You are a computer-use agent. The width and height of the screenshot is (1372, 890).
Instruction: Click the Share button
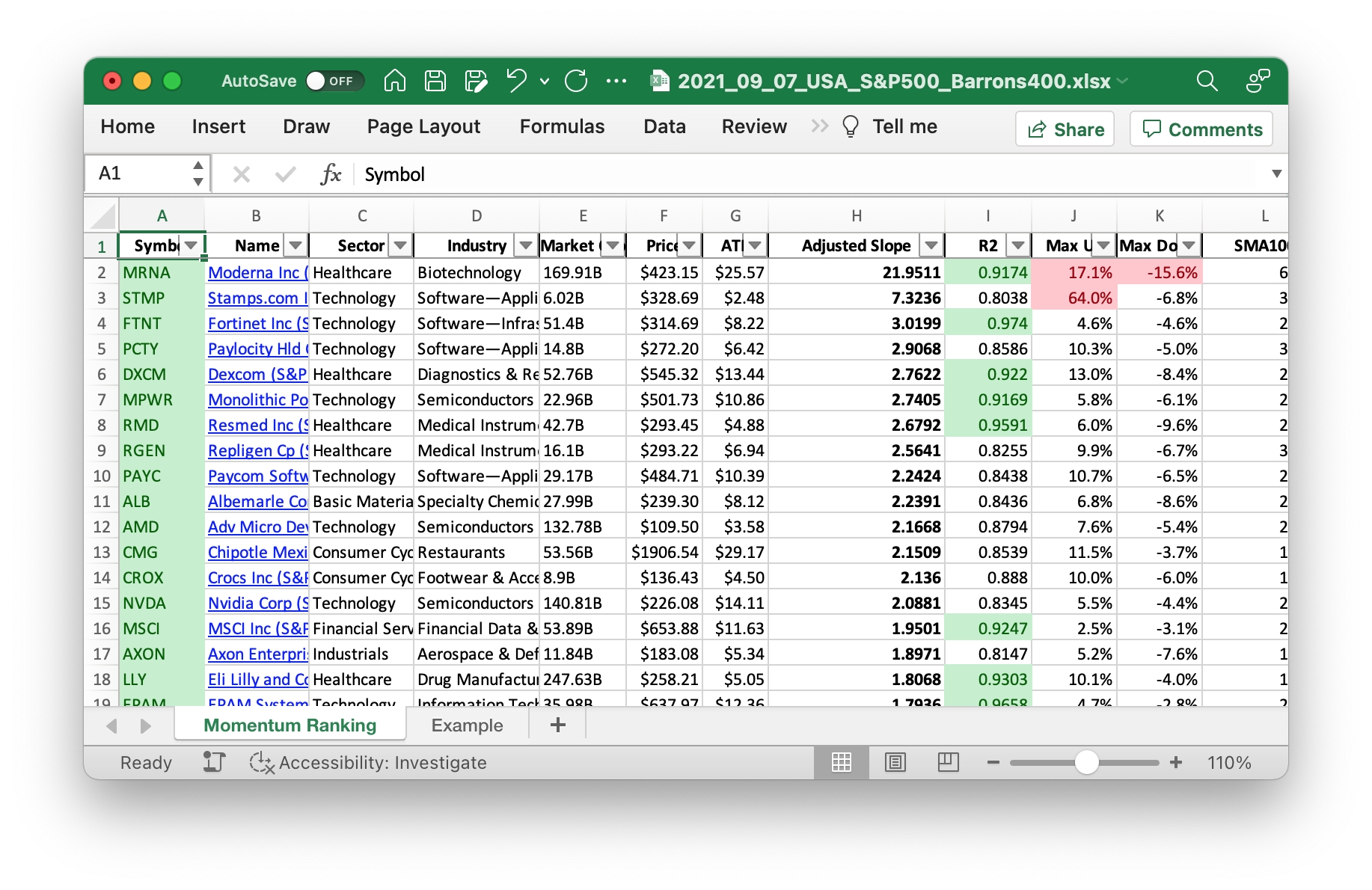(1065, 129)
